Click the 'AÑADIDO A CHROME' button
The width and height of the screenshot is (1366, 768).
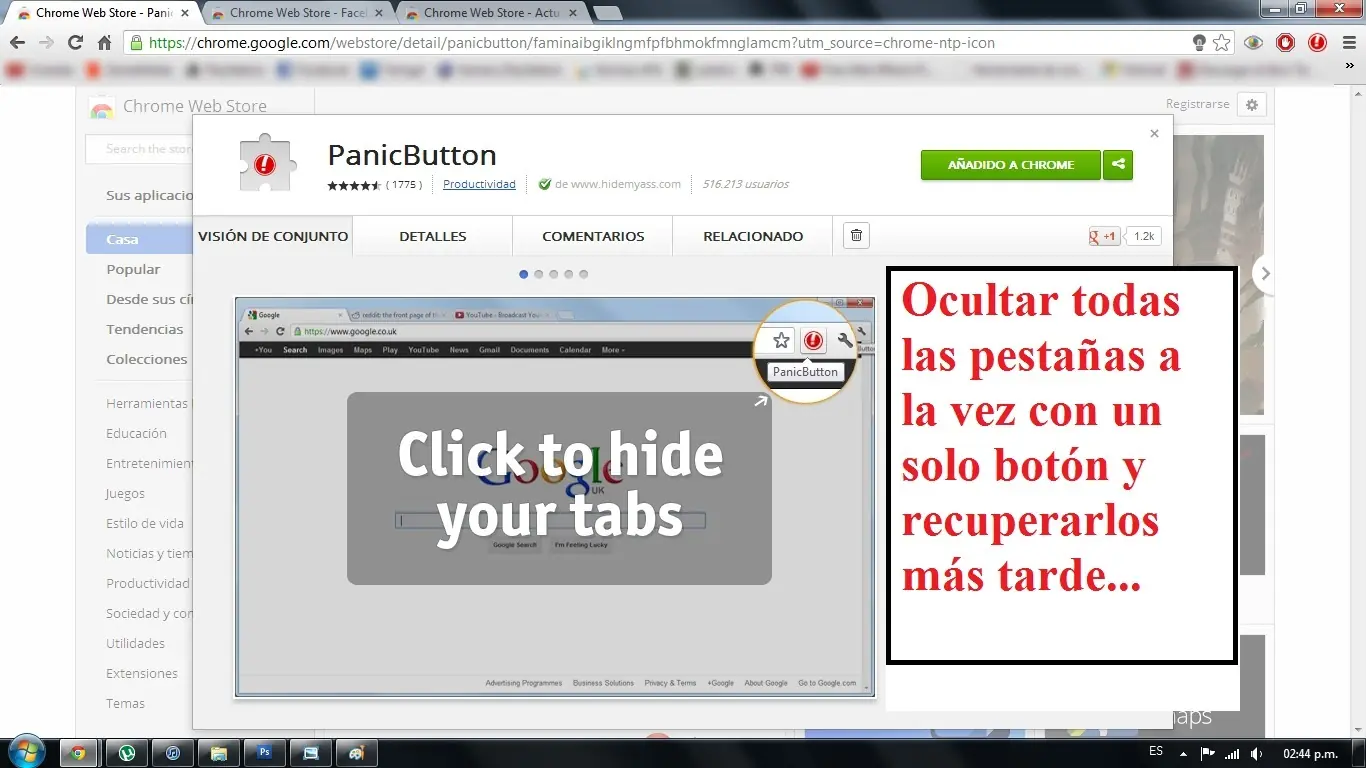pos(1010,165)
